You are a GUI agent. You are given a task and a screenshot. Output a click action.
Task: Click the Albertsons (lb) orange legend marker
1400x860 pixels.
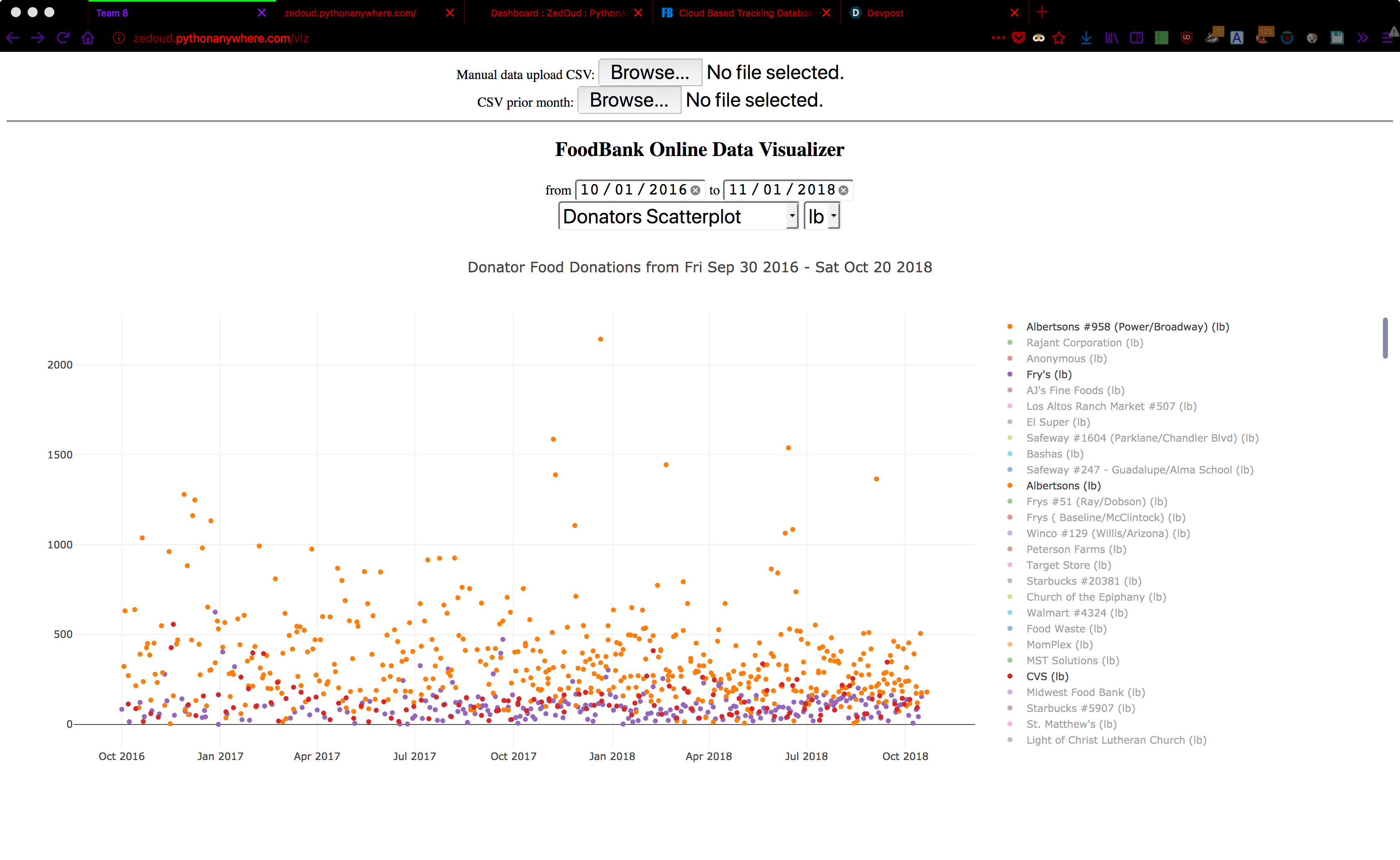(x=1010, y=486)
